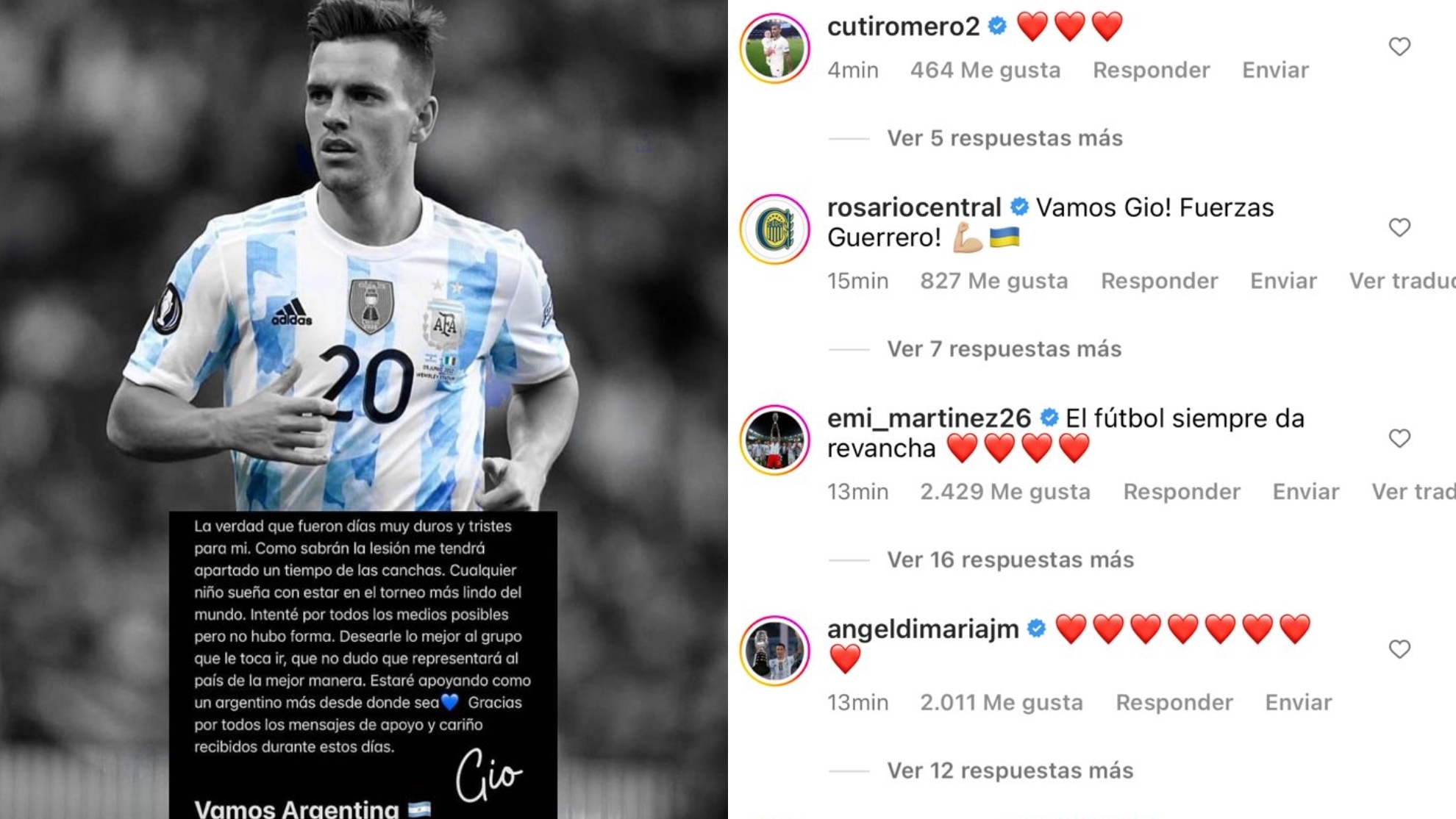This screenshot has width=1456, height=819.
Task: Open emi_martinez26 profile avatar
Action: (x=774, y=440)
